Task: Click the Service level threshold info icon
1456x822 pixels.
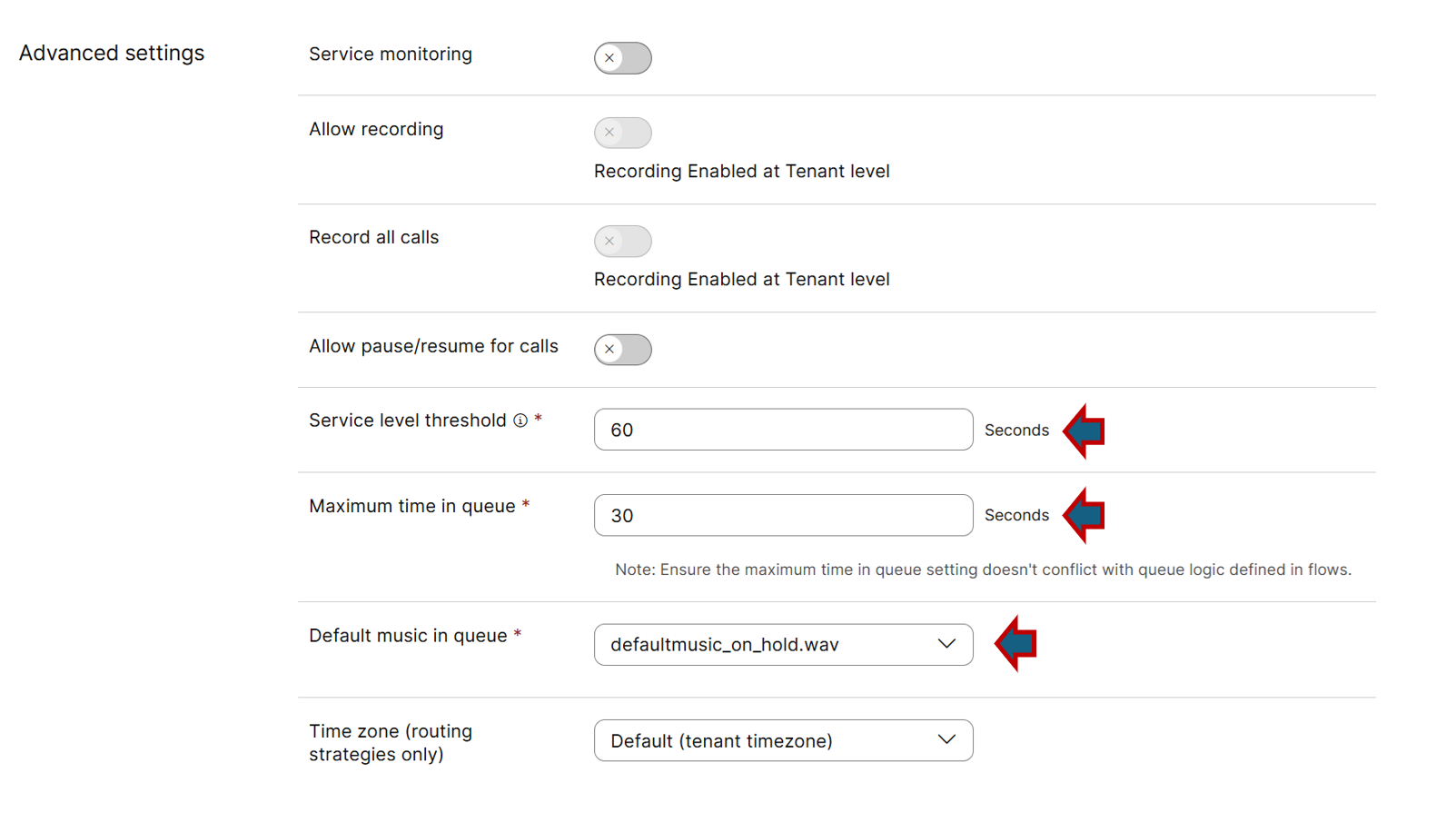Action: (x=520, y=421)
